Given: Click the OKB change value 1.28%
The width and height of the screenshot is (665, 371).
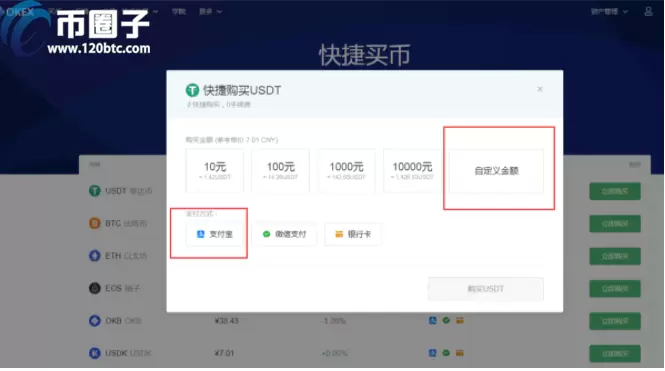Looking at the screenshot, I should point(334,321).
